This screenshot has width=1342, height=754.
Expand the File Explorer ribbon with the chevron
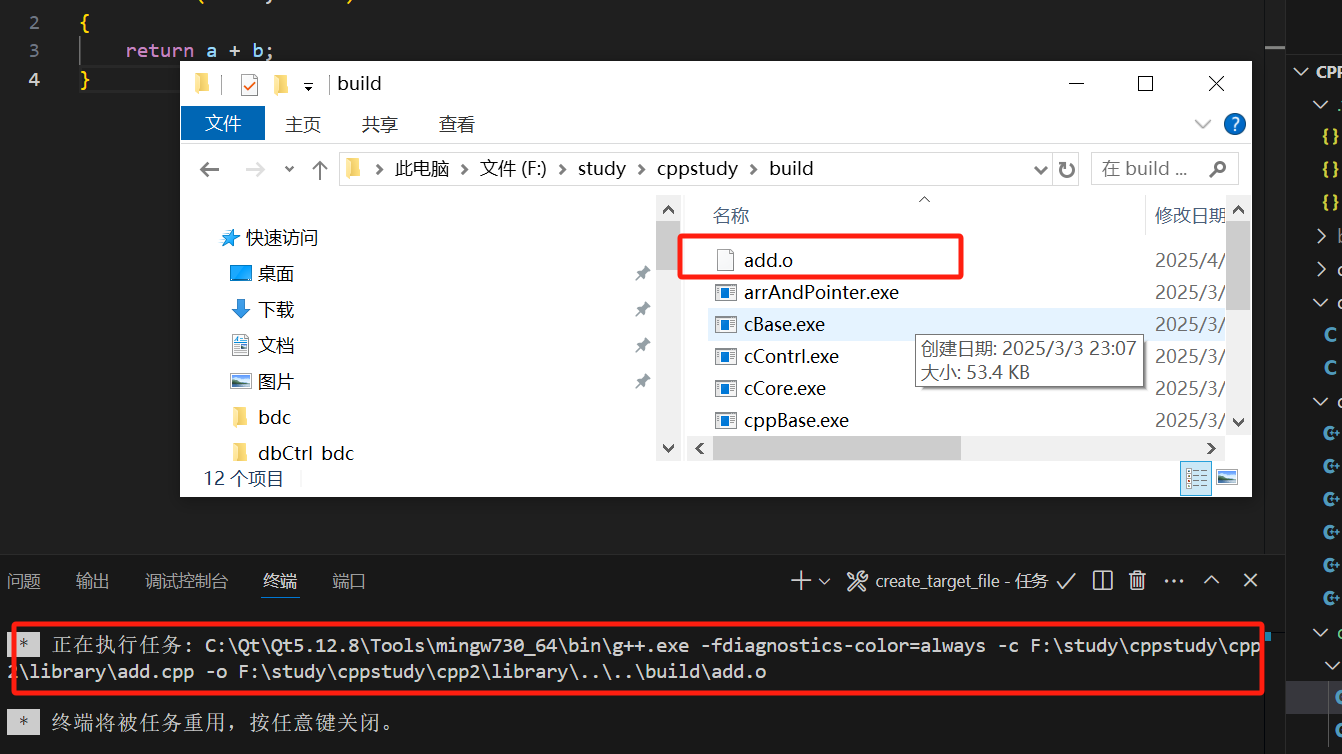(x=1203, y=124)
